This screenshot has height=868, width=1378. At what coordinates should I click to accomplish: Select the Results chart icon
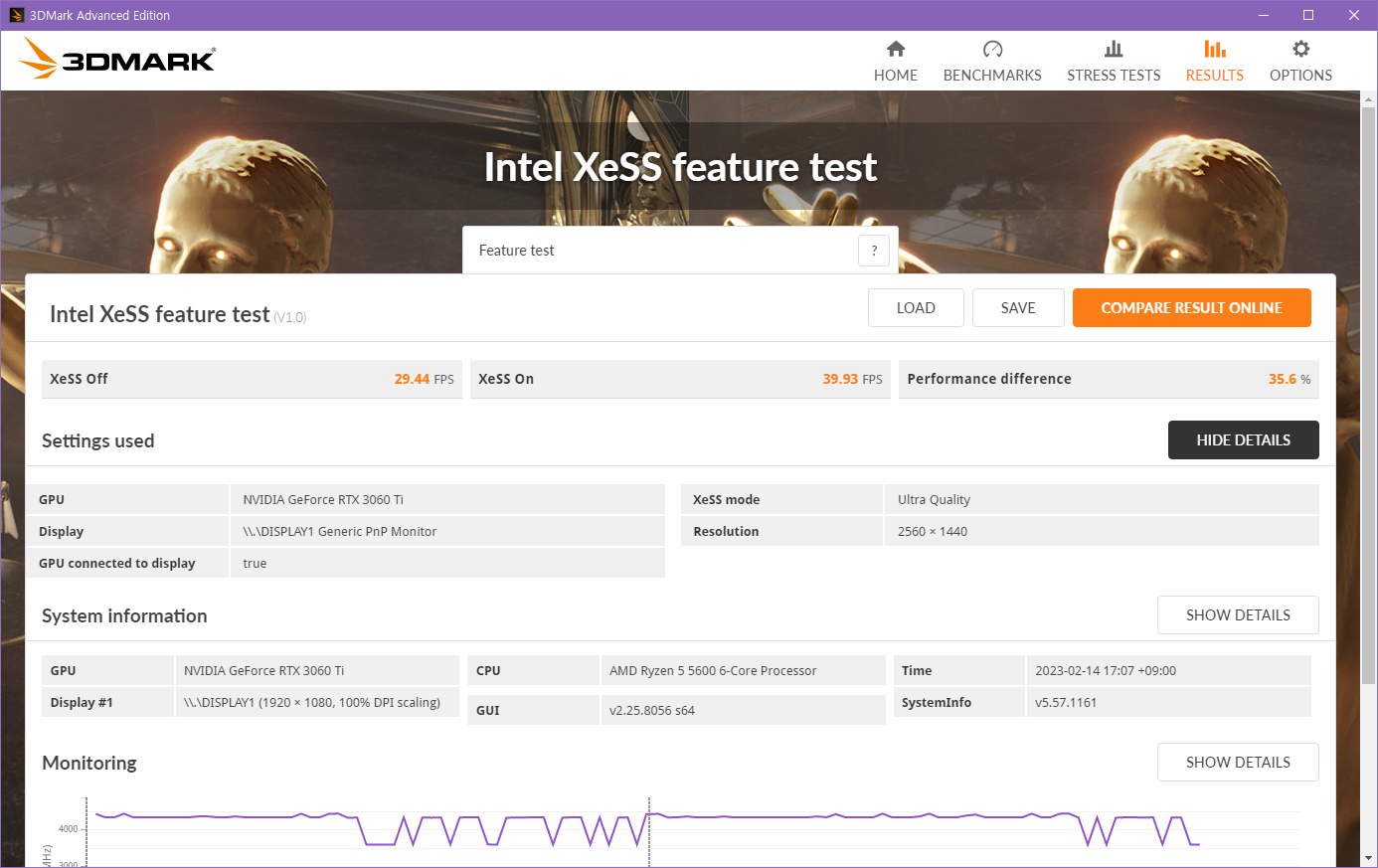click(x=1215, y=49)
